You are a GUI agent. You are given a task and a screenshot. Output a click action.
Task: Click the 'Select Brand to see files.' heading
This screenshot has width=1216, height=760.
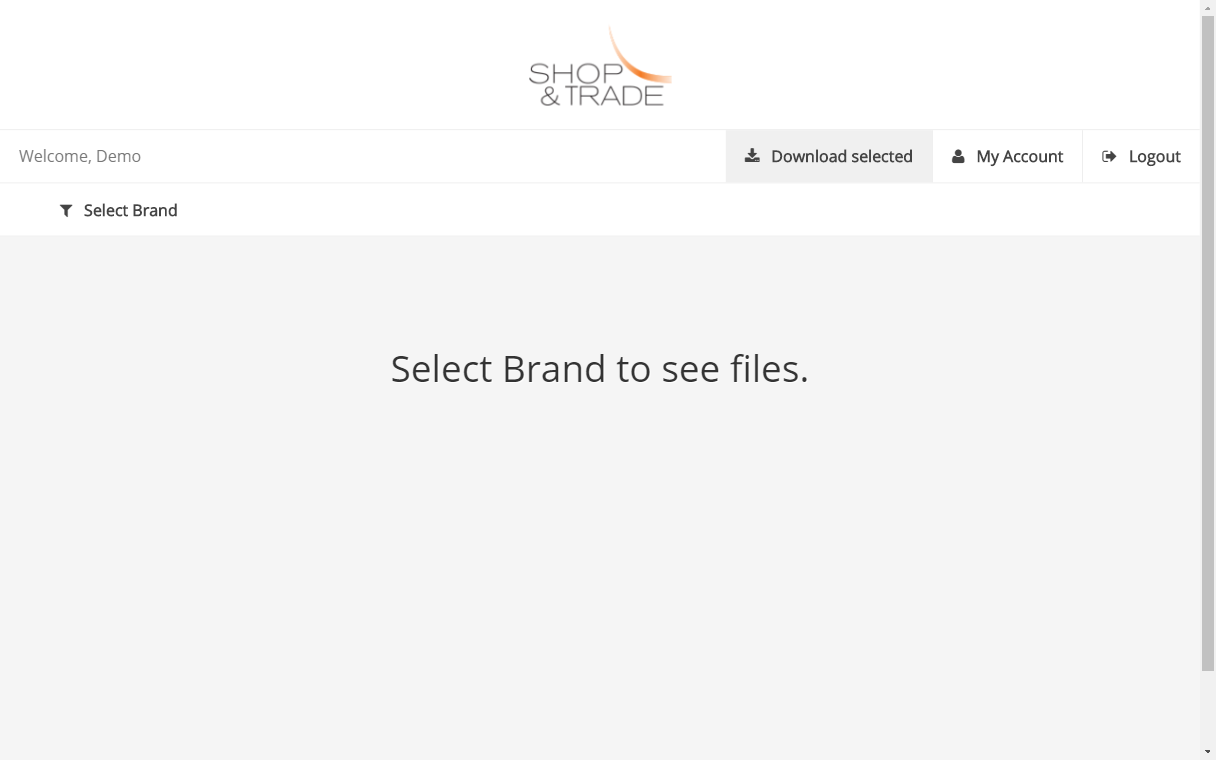tap(599, 369)
